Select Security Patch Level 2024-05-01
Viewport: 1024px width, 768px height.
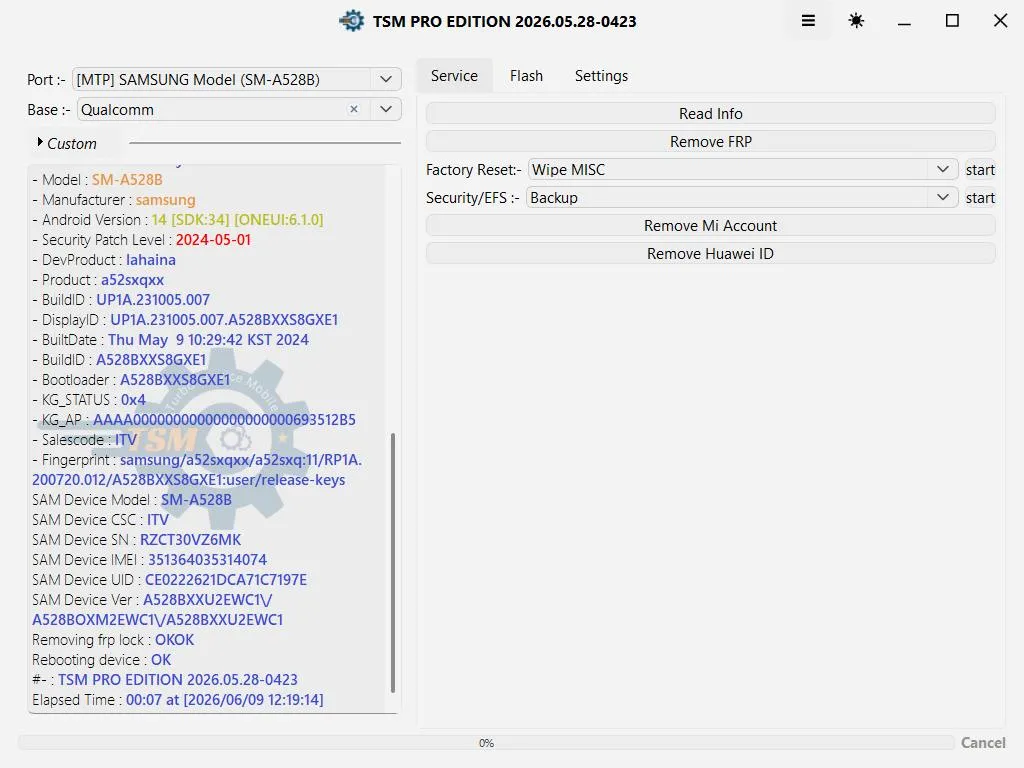click(213, 240)
